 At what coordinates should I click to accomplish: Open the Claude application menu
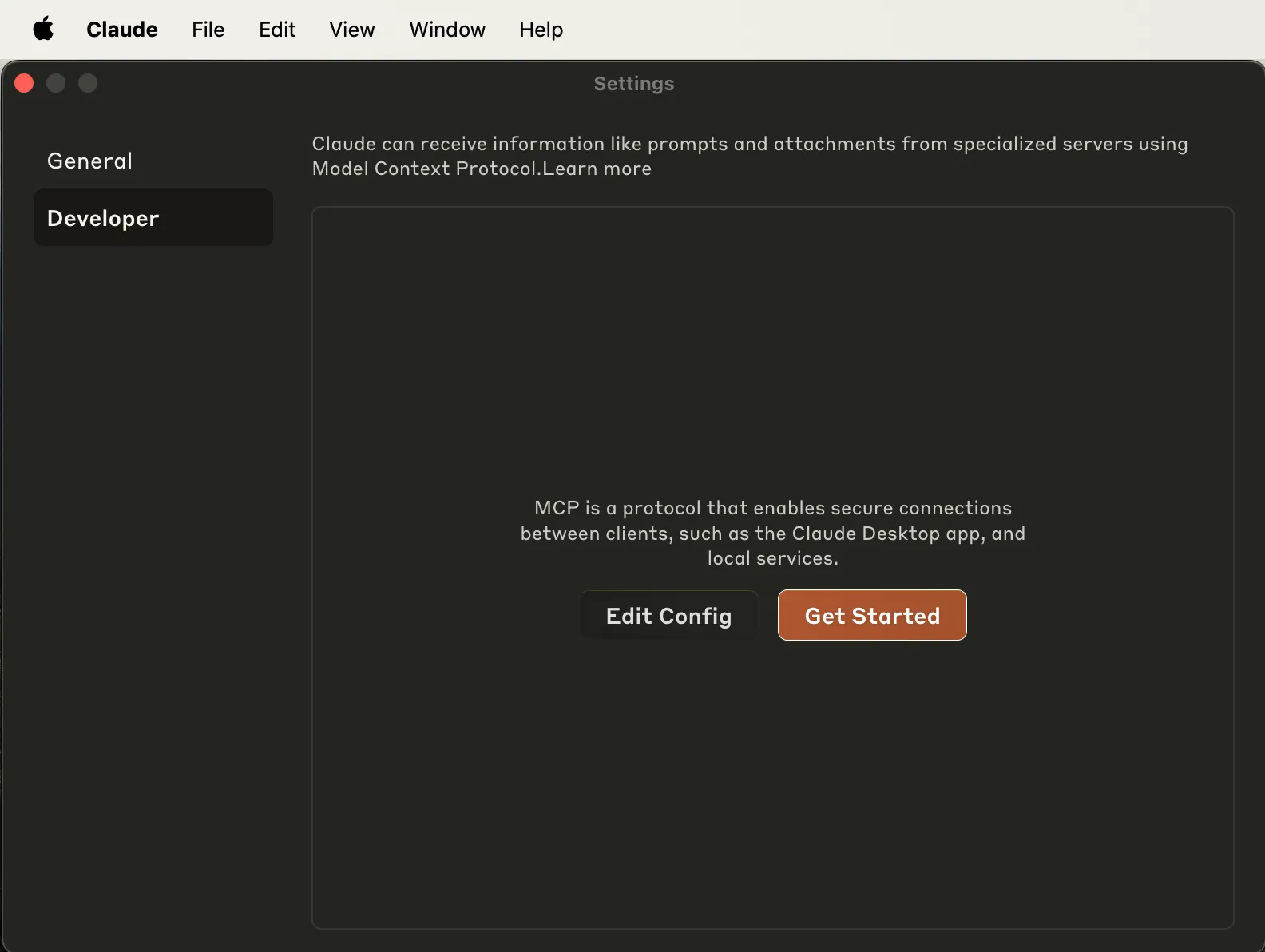point(122,30)
